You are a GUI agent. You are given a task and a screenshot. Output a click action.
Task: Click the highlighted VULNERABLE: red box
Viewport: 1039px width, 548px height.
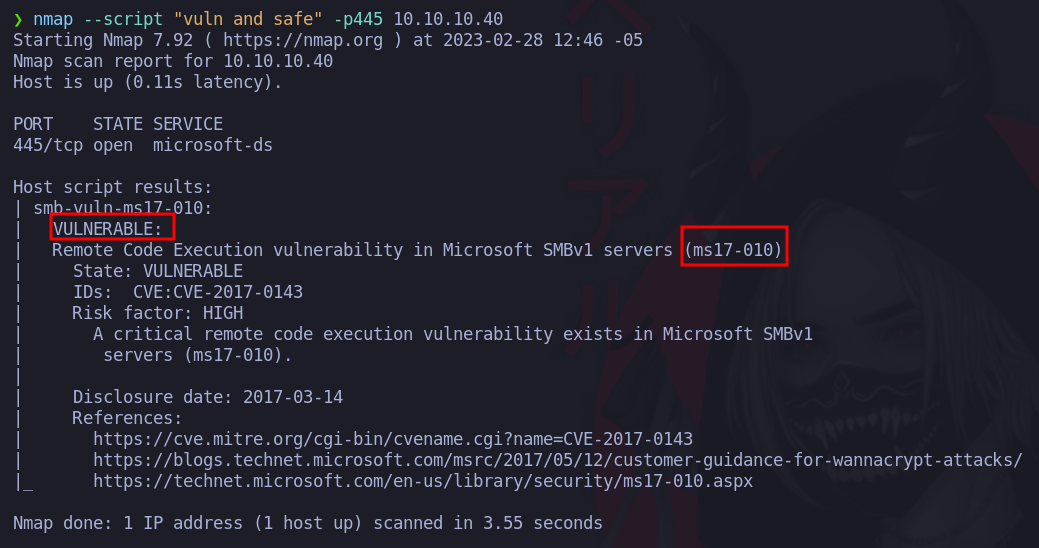(112, 227)
